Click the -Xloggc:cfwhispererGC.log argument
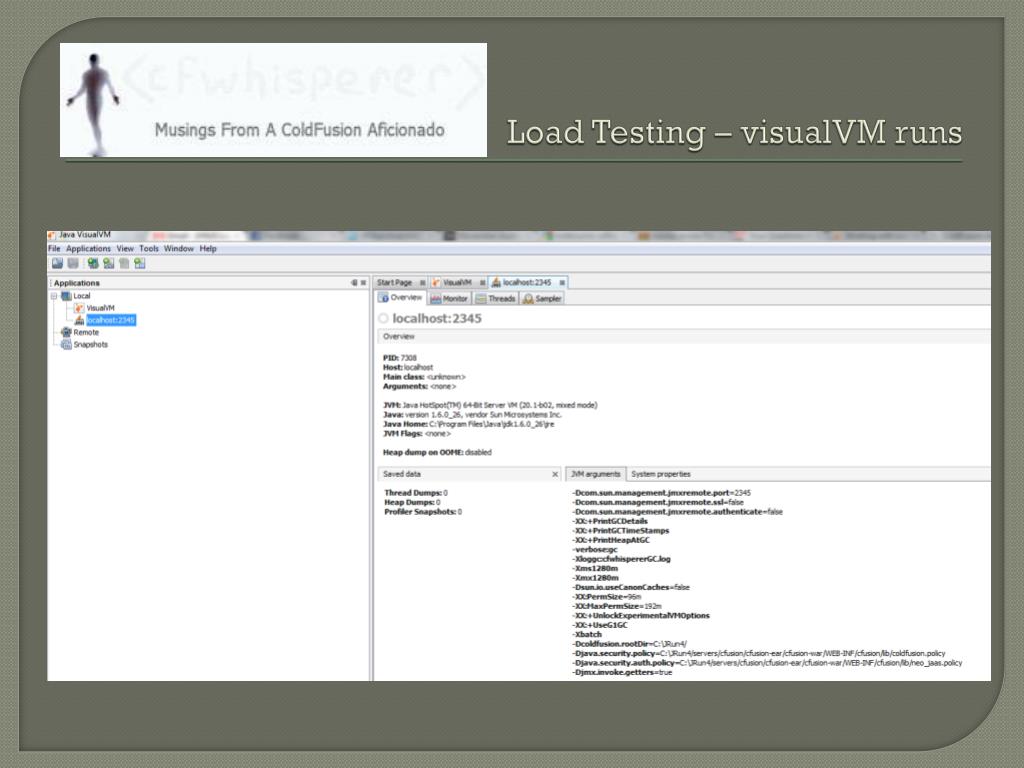1024x768 pixels. pyautogui.click(x=621, y=559)
